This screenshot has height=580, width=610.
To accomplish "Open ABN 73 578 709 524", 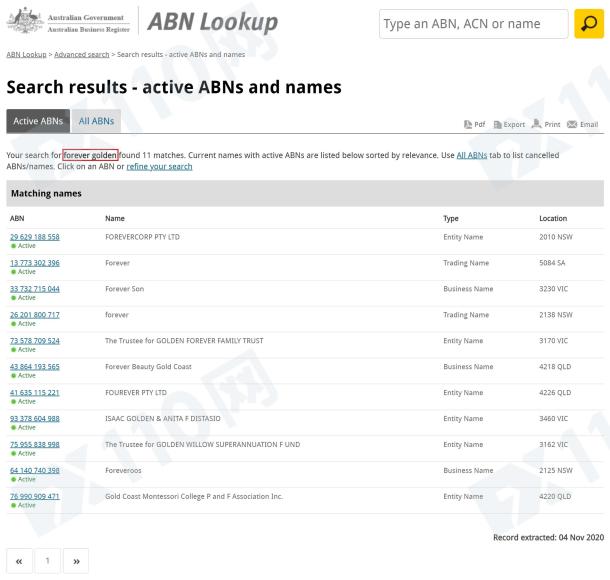I will (x=35, y=341).
